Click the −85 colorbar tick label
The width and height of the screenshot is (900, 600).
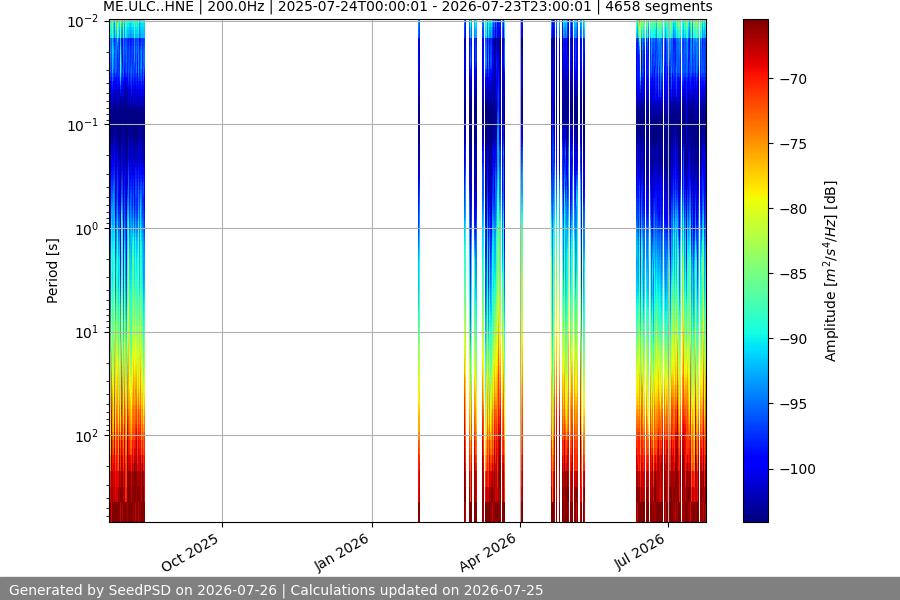(793, 274)
